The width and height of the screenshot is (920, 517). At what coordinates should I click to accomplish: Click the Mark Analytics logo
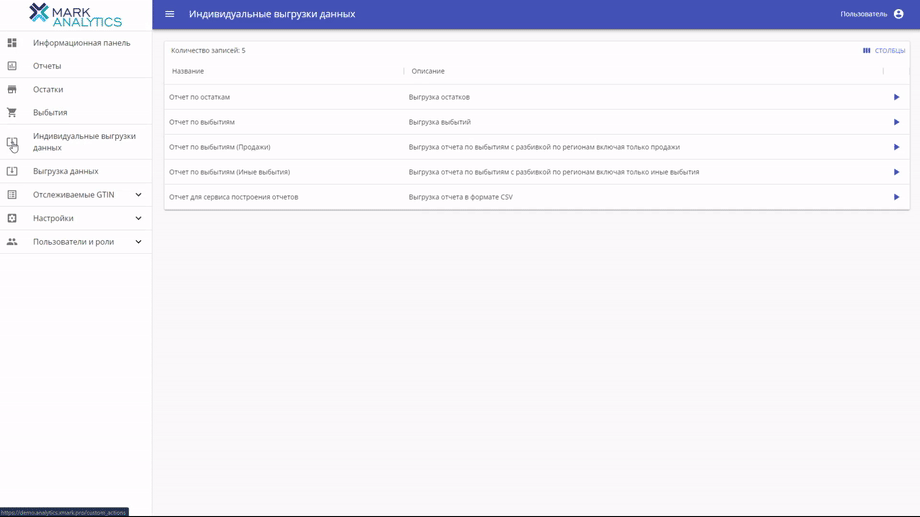(x=76, y=15)
